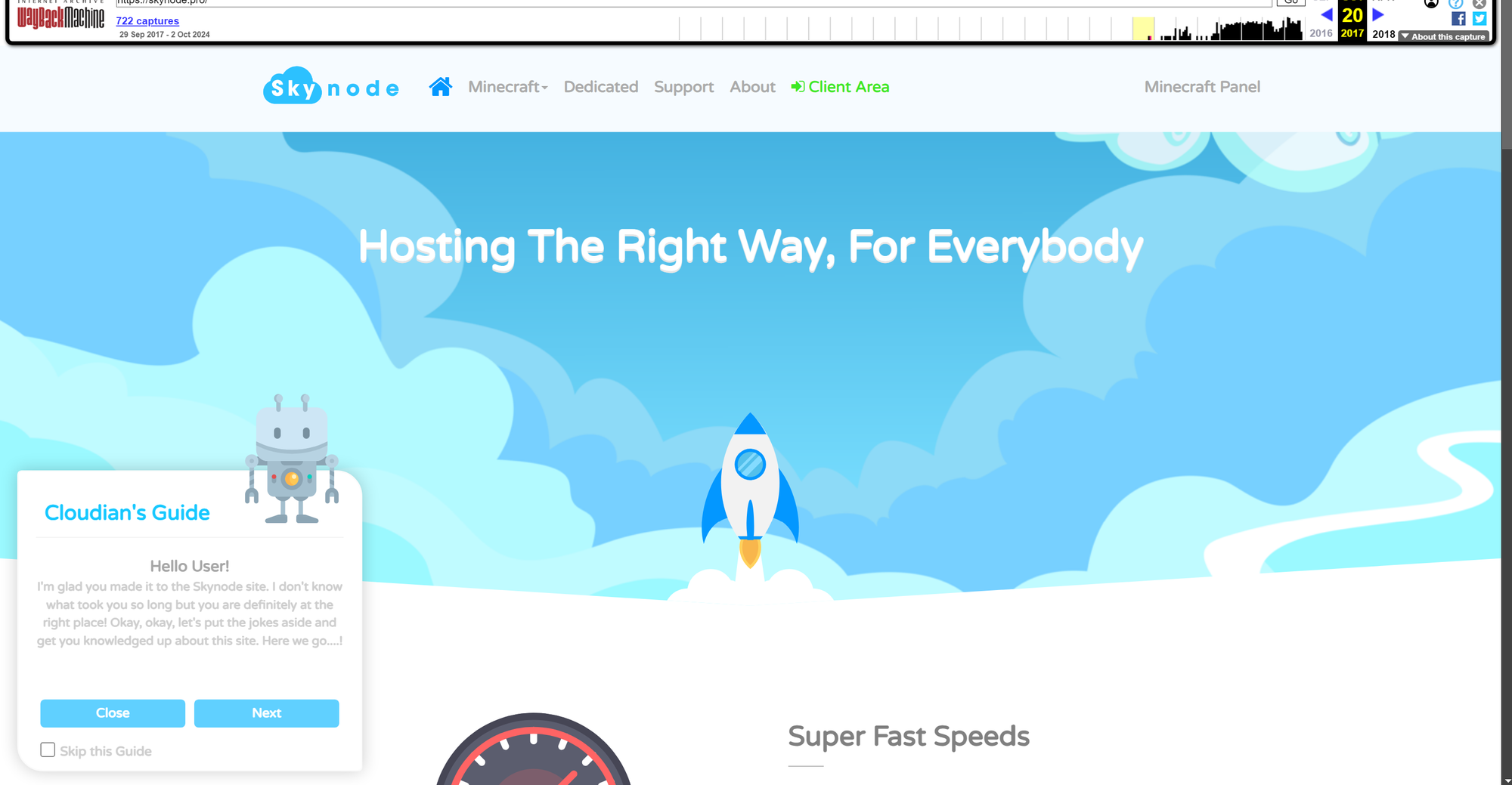Click the Cloudian robot mascot
1512x785 pixels.
click(292, 459)
